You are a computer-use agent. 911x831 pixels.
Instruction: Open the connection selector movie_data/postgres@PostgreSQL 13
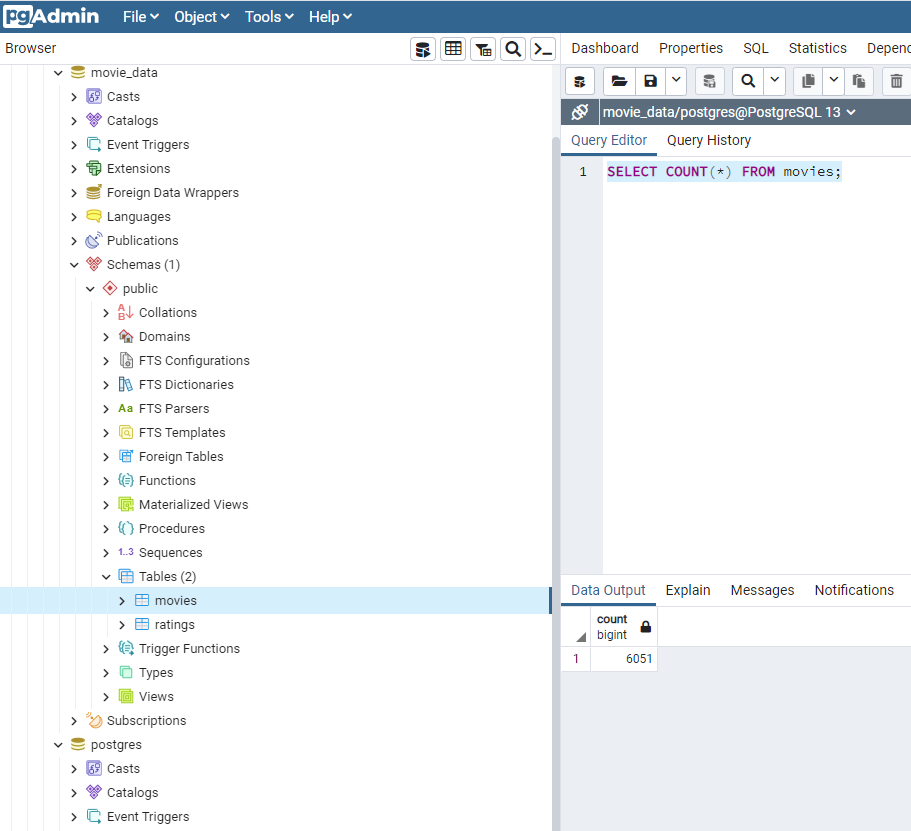(x=729, y=112)
